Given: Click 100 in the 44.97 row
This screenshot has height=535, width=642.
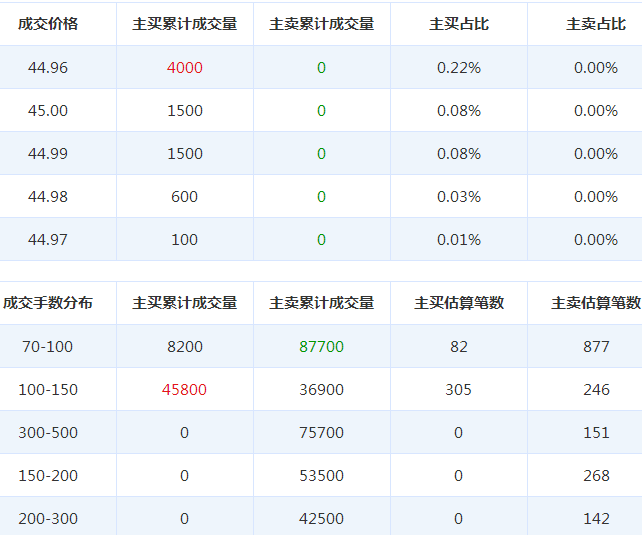Looking at the screenshot, I should [x=185, y=239].
